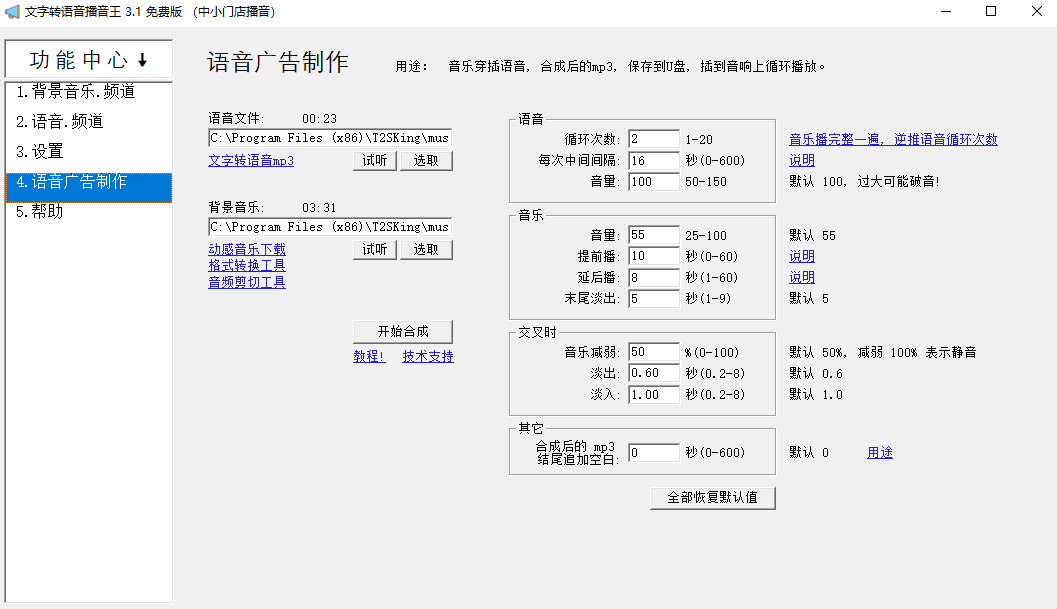Screen dimensions: 1057x609
Task: Preview the voice file with 试听
Action: 373,160
